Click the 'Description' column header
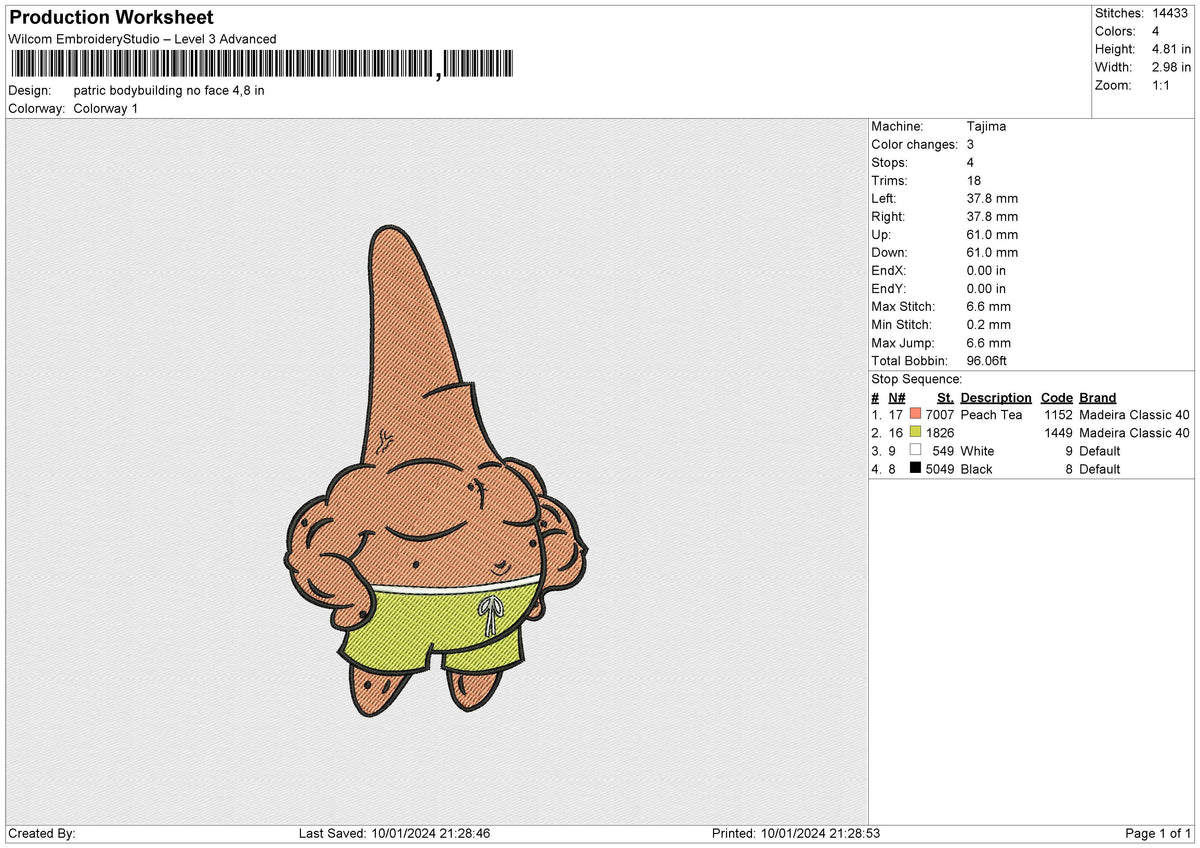This screenshot has height=848, width=1200. coord(996,398)
